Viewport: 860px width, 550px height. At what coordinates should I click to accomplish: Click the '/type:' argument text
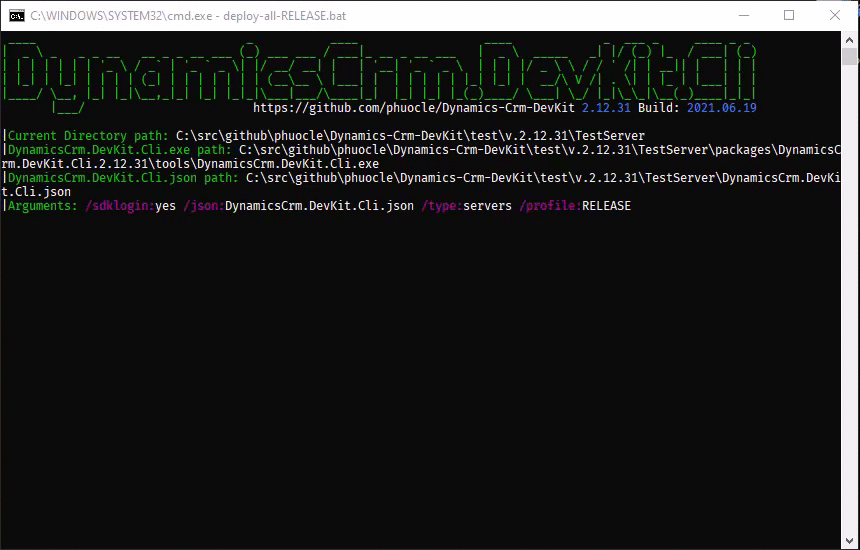point(442,206)
